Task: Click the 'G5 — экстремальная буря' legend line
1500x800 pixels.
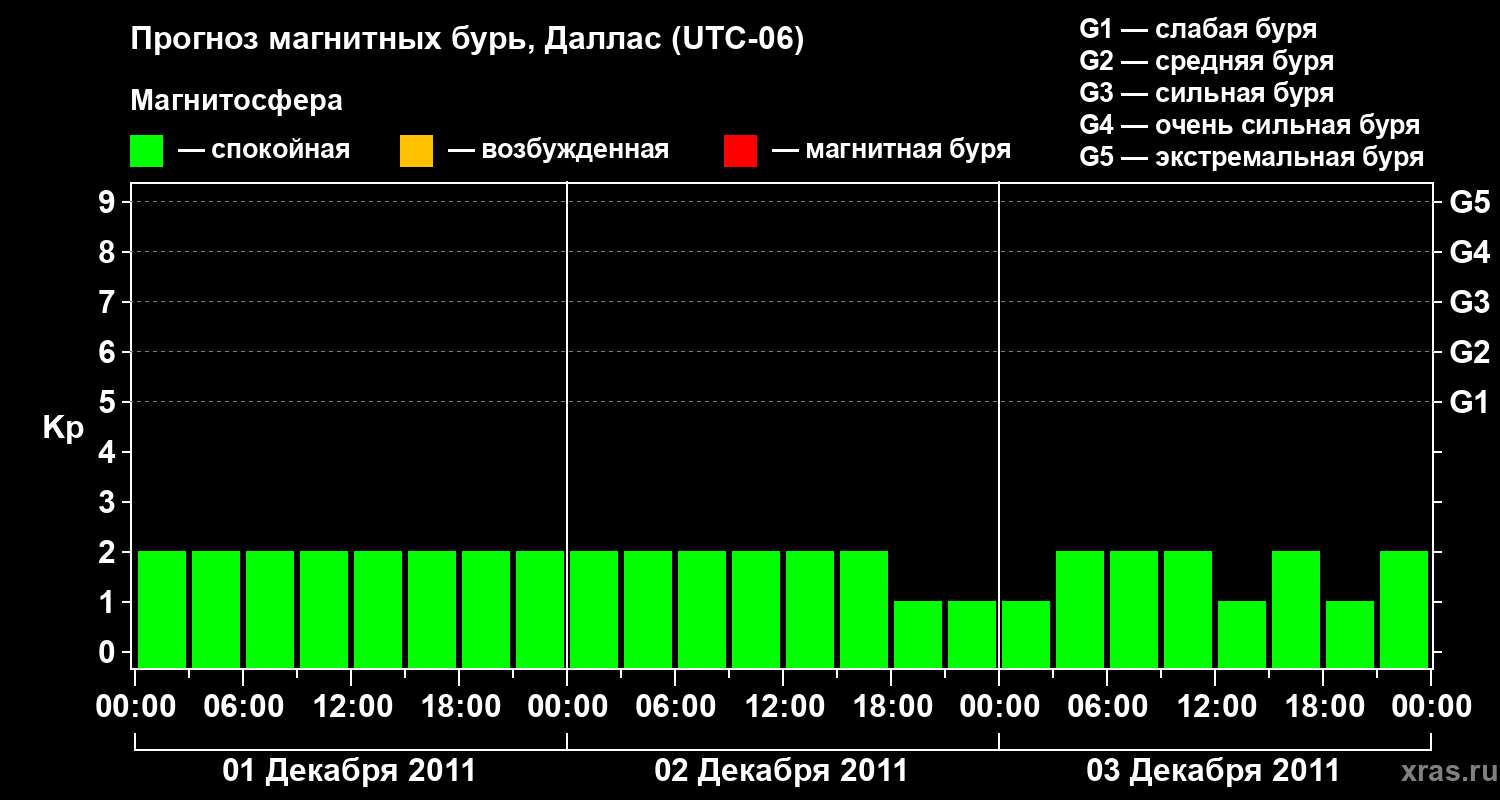Action: pyautogui.click(x=1252, y=157)
